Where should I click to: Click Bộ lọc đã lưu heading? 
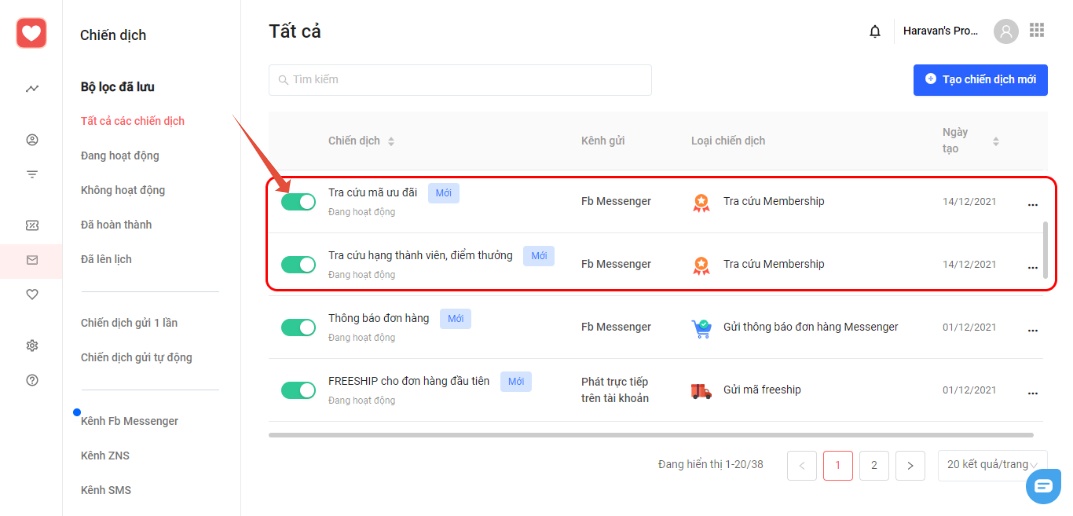[x=118, y=87]
